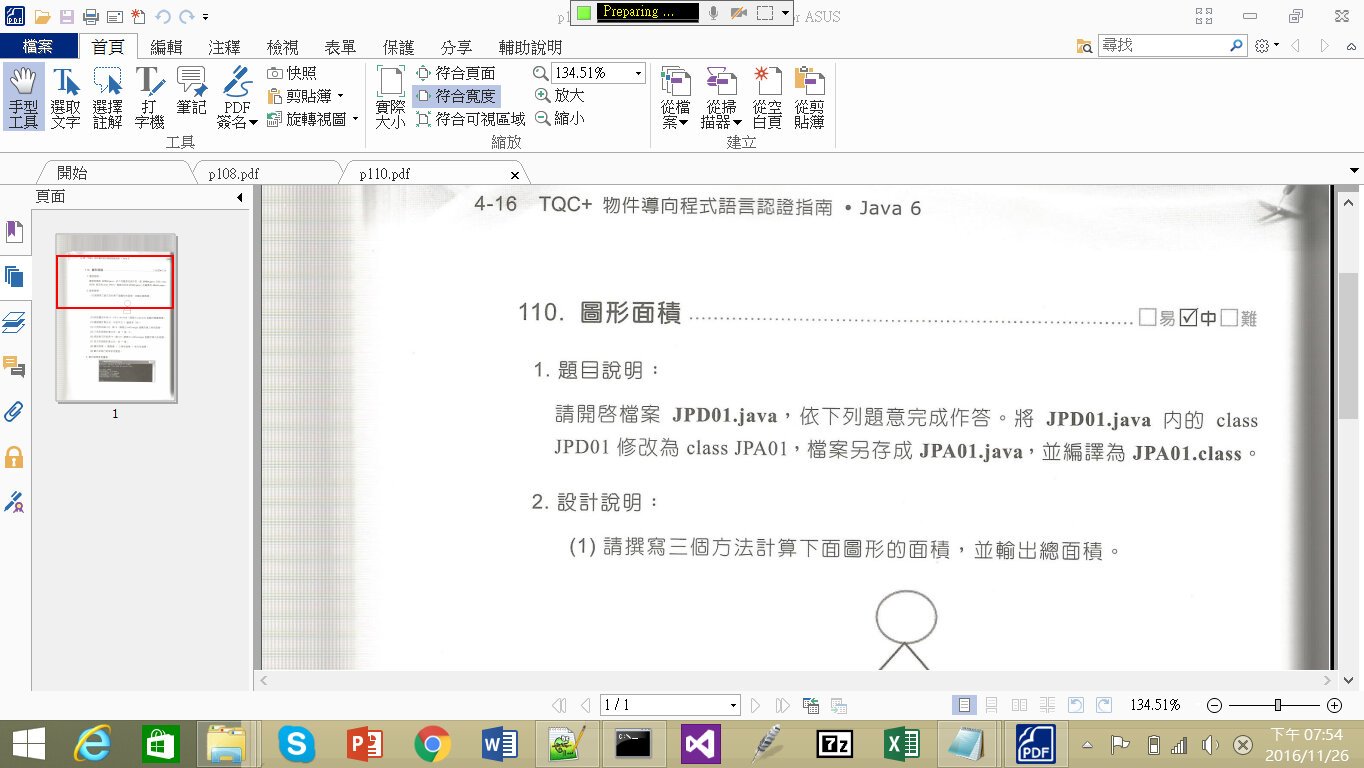This screenshot has width=1364, height=768.
Task: Switch to the 注釋 ribbon tab
Action: click(x=224, y=47)
